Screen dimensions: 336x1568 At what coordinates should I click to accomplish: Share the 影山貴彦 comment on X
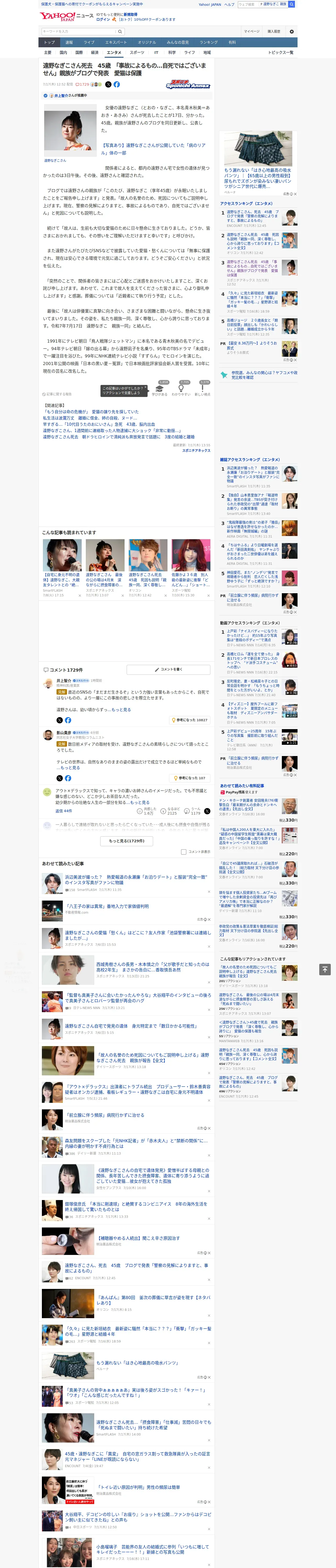60,778
